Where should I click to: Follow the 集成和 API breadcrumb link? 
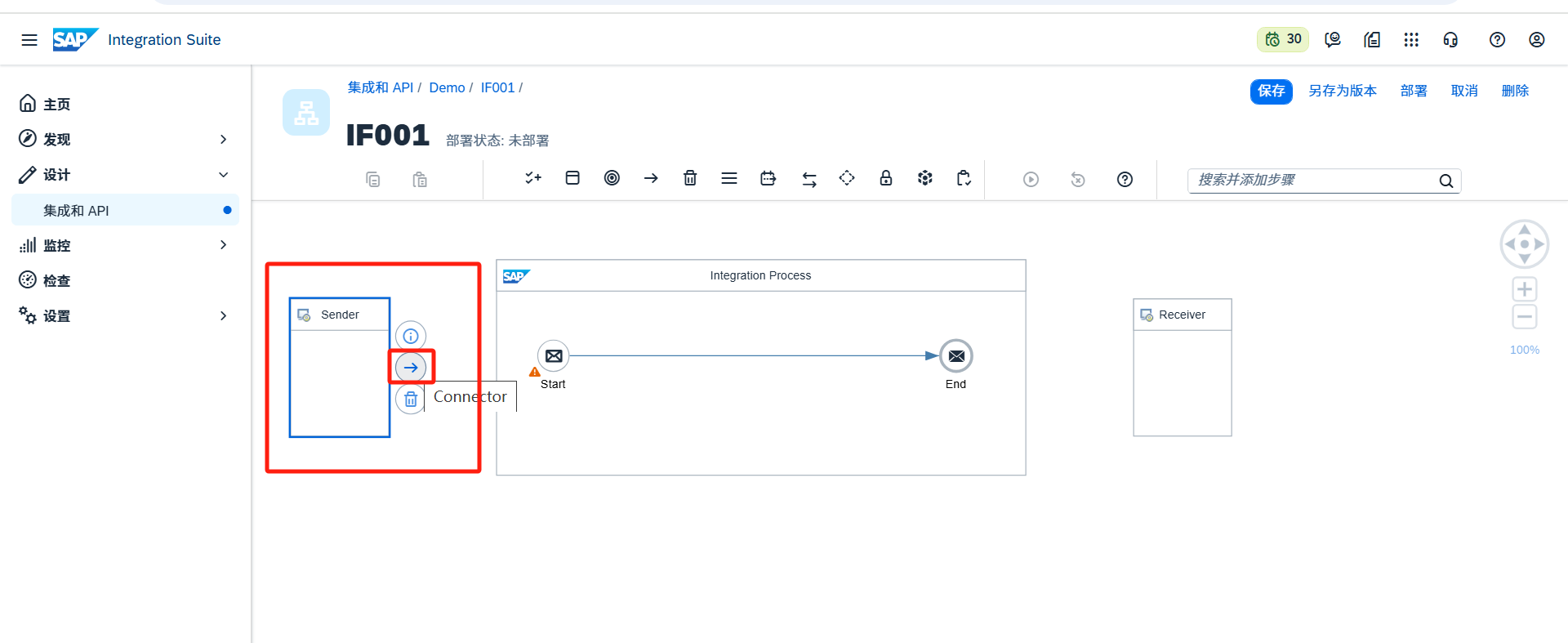pos(381,87)
